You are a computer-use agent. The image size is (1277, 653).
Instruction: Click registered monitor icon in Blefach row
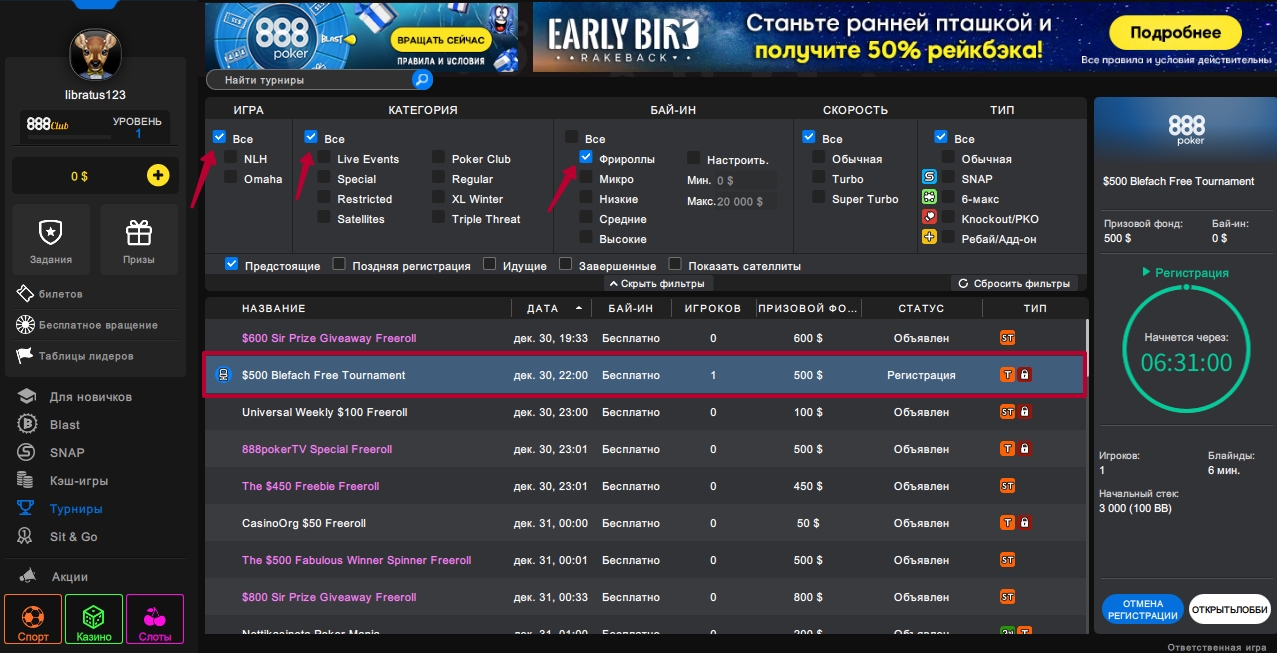[223, 375]
